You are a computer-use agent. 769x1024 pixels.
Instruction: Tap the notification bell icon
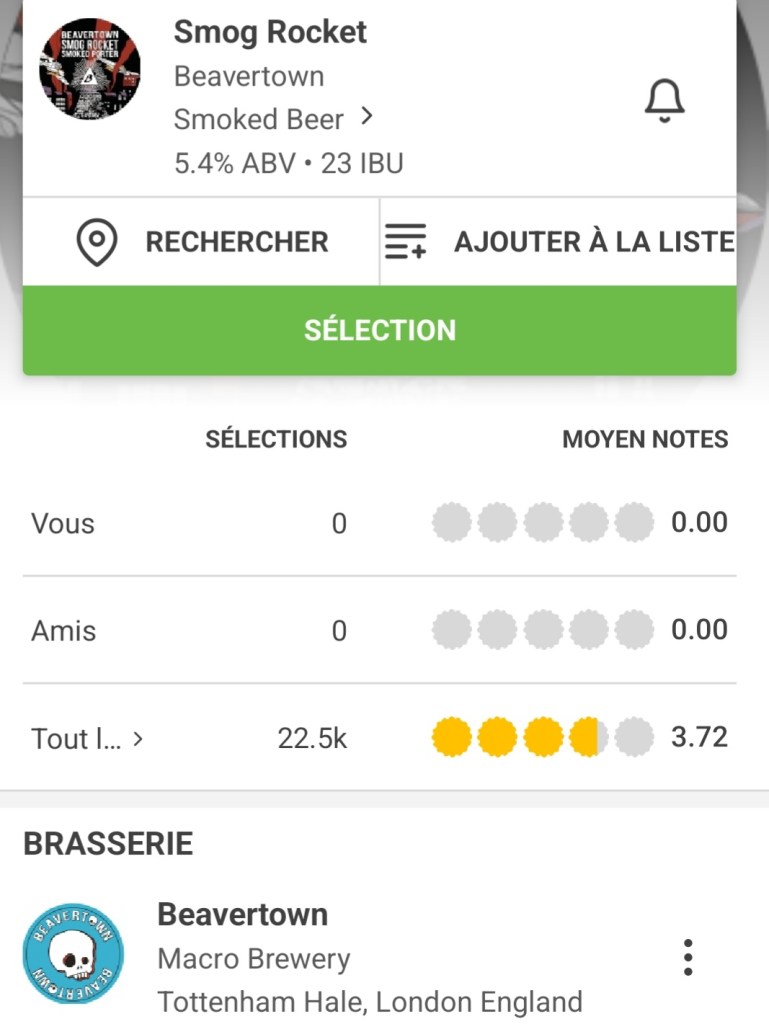click(664, 100)
